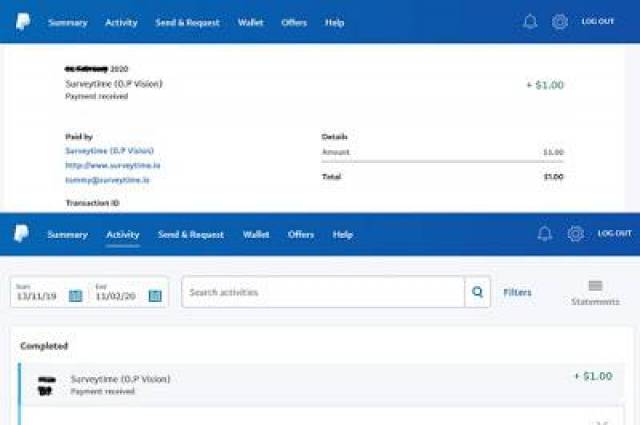Open Send & Request above the transaction details

187,22
